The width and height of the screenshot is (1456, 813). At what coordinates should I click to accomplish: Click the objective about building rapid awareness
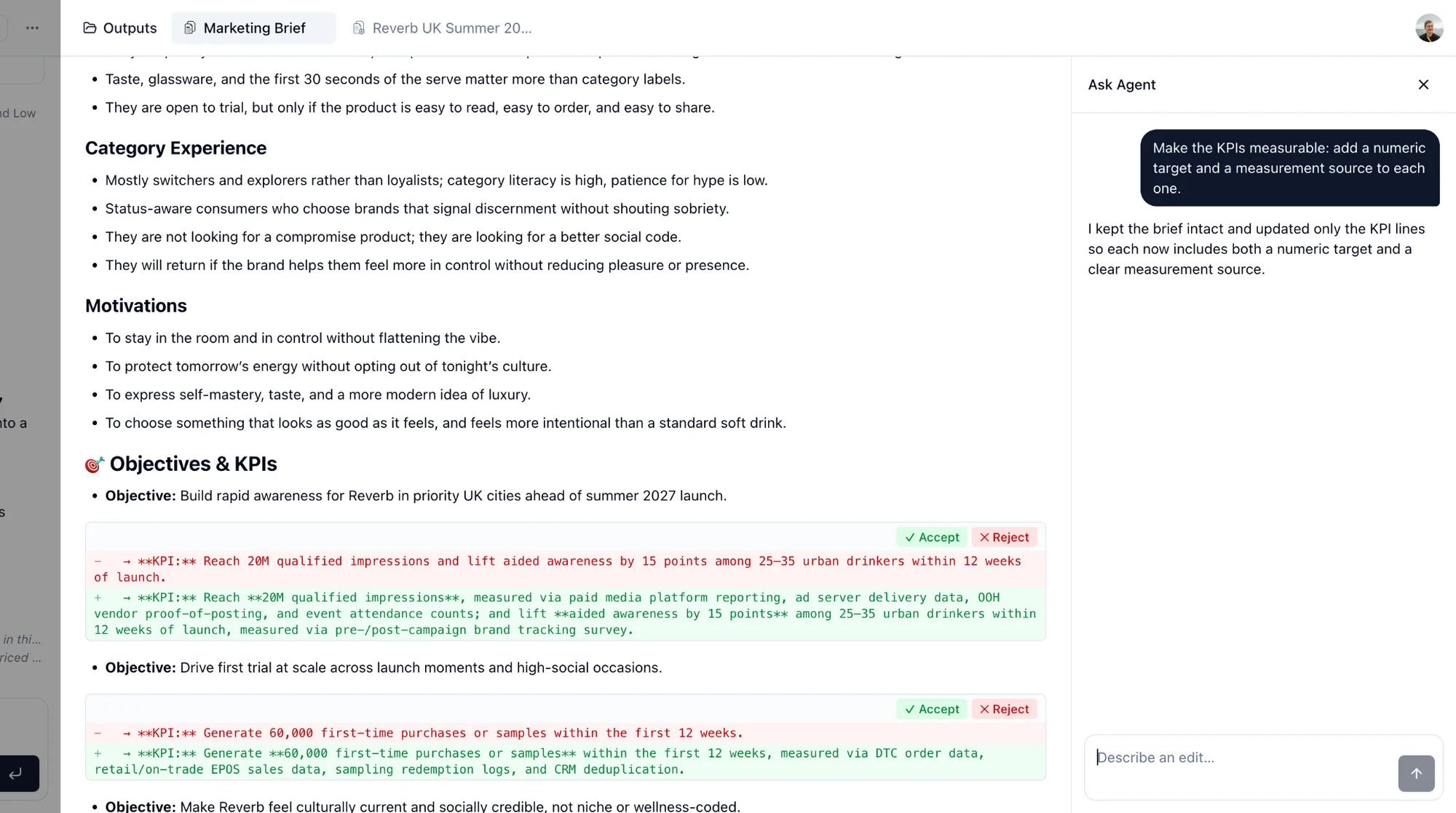click(416, 496)
